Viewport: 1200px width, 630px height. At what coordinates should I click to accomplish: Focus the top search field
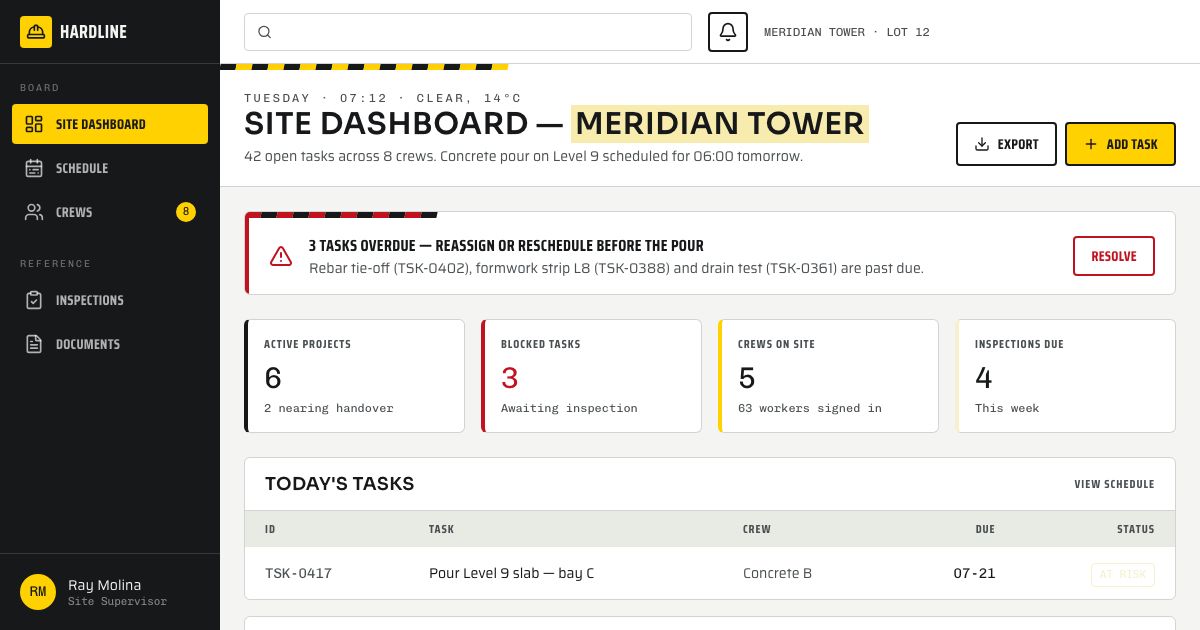[x=468, y=32]
